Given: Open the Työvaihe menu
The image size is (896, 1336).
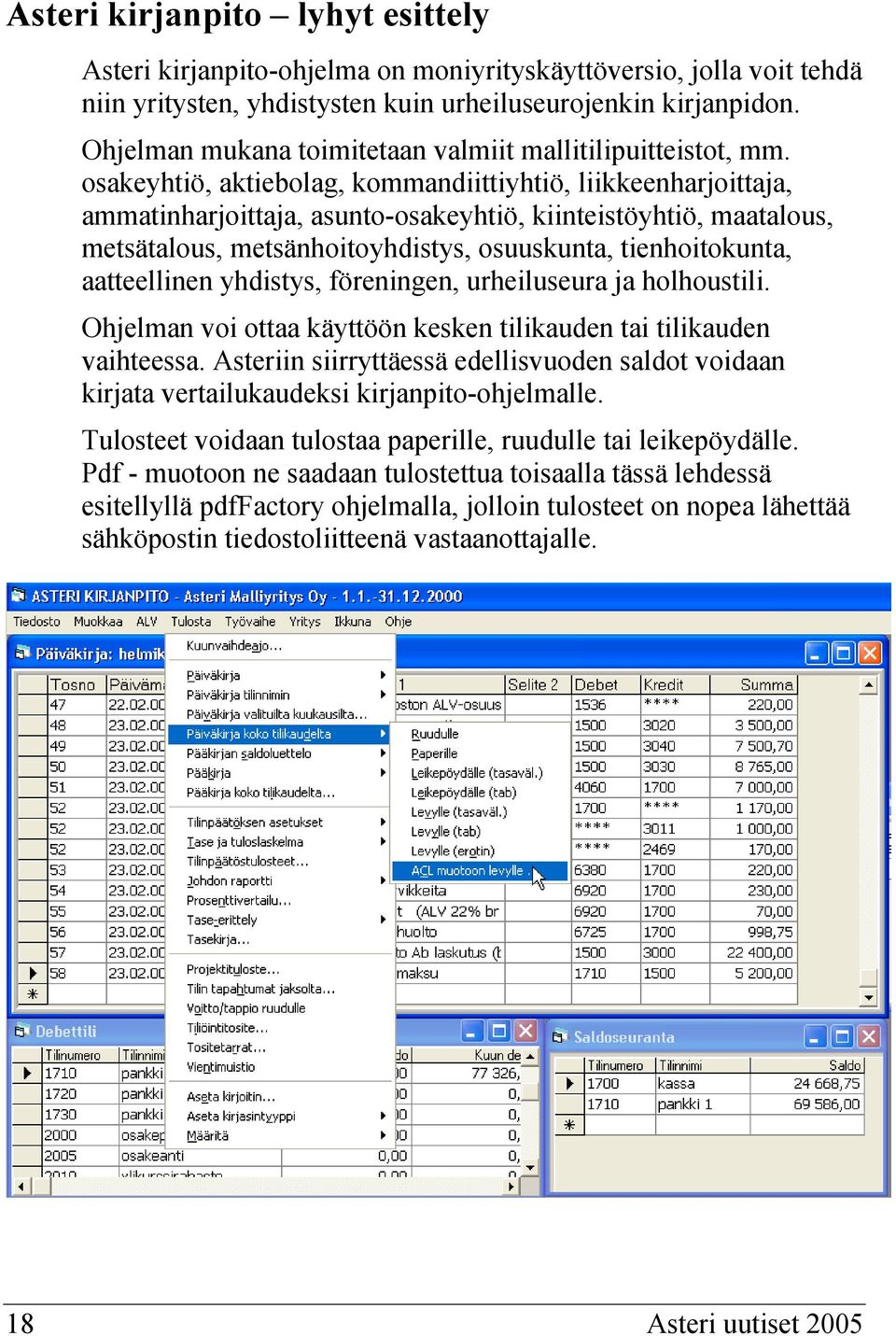Looking at the screenshot, I should tap(250, 622).
